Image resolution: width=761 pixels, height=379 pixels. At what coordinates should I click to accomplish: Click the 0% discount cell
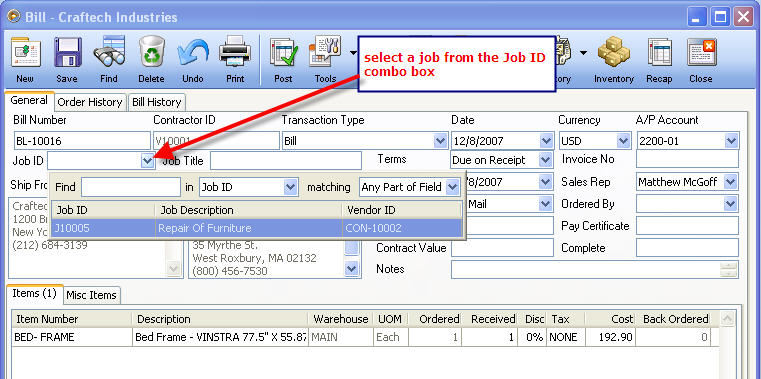pyautogui.click(x=532, y=337)
